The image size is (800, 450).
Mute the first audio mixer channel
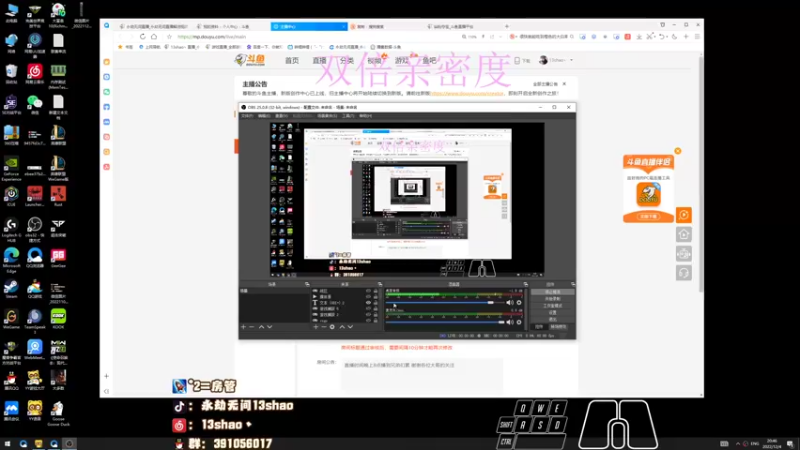tap(510, 303)
